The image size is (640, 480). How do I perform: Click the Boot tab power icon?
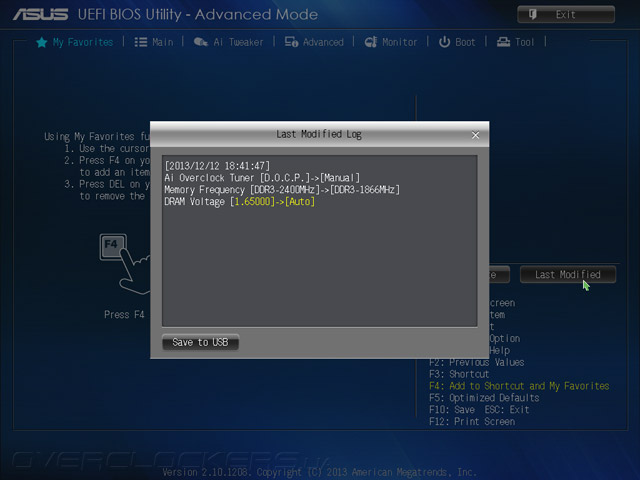(444, 42)
